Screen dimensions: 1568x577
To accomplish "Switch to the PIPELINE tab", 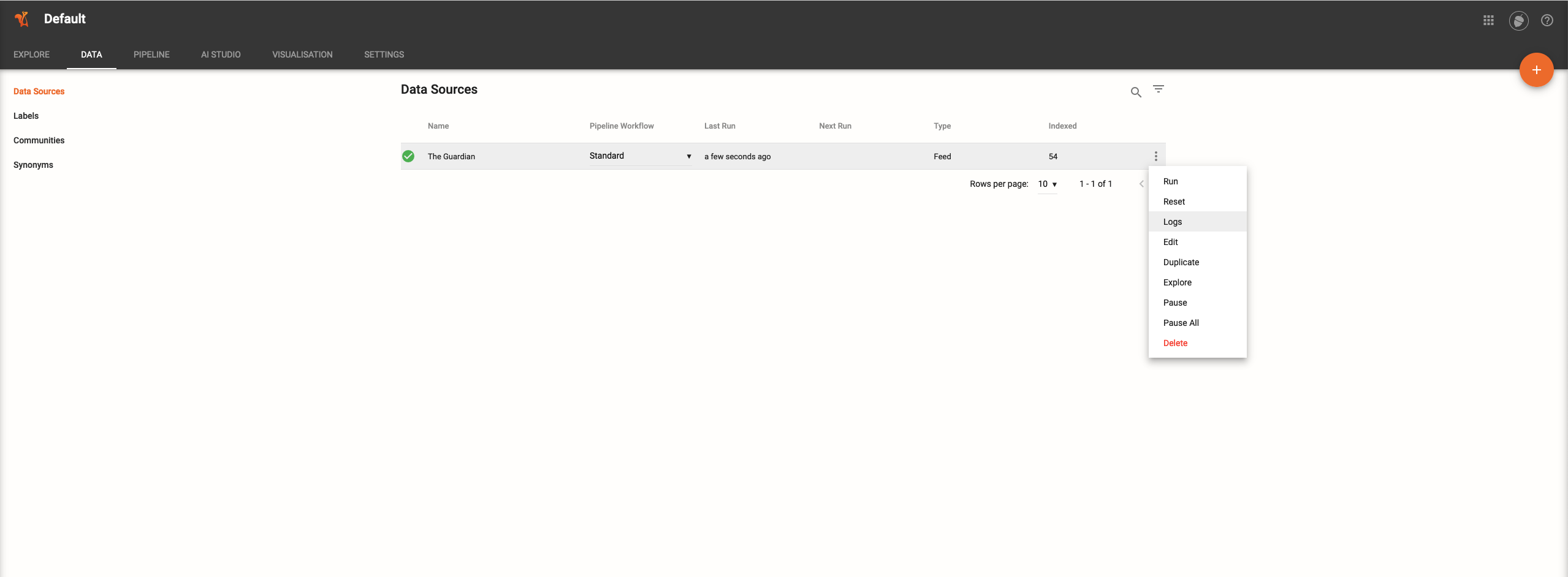I will pyautogui.click(x=151, y=55).
